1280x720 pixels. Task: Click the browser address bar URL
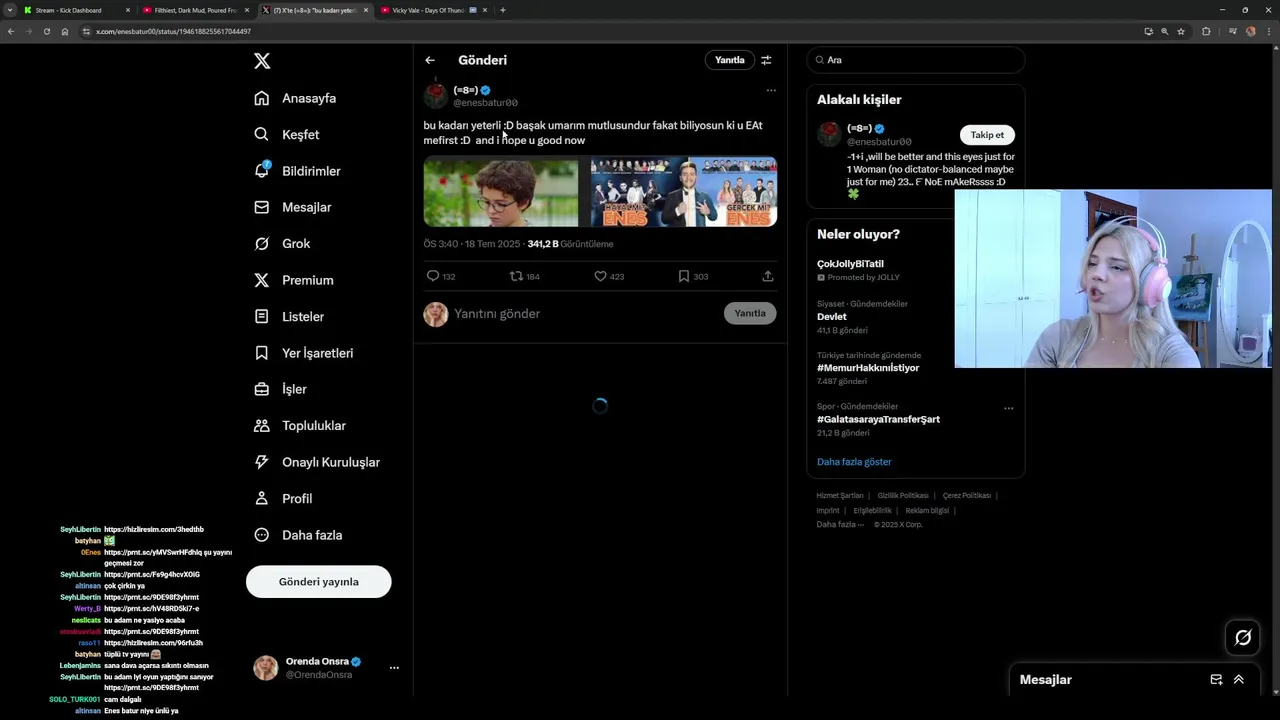pyautogui.click(x=173, y=31)
